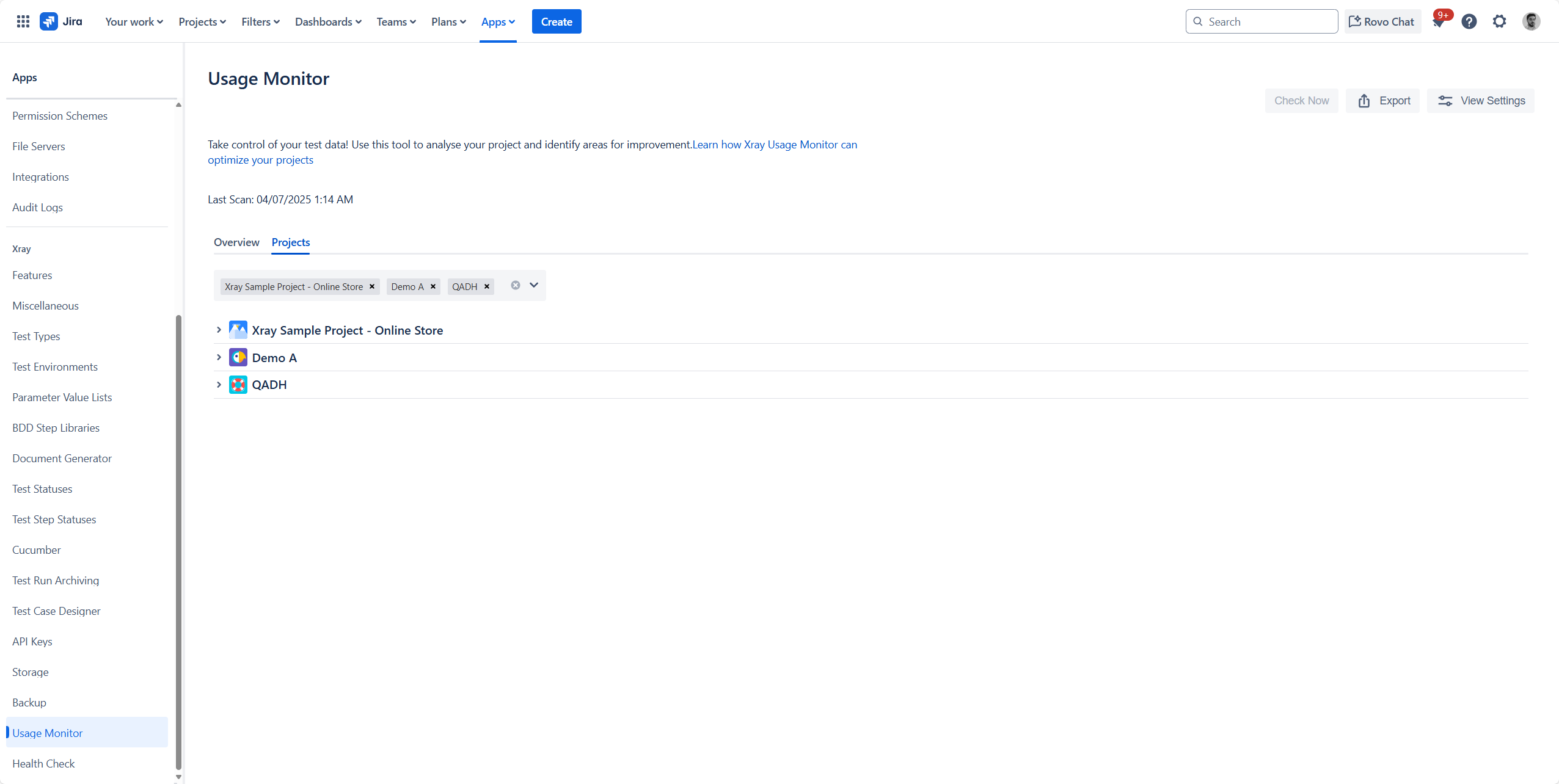Open Test Run Archiving in sidebar
The image size is (1559, 784).
click(56, 581)
